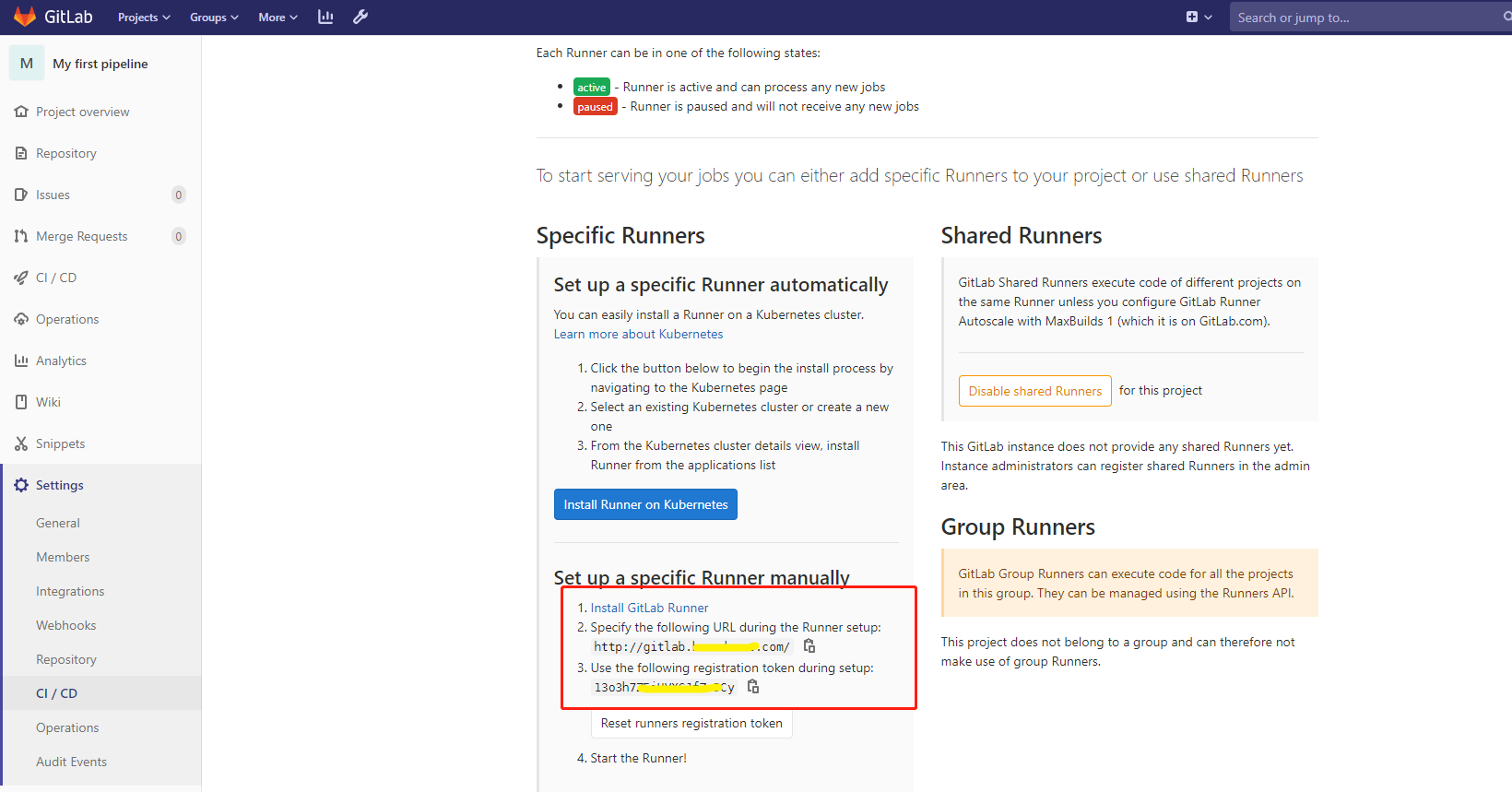Click the Merge Requests icon
Viewport: 1512px width, 792px height.
21,236
